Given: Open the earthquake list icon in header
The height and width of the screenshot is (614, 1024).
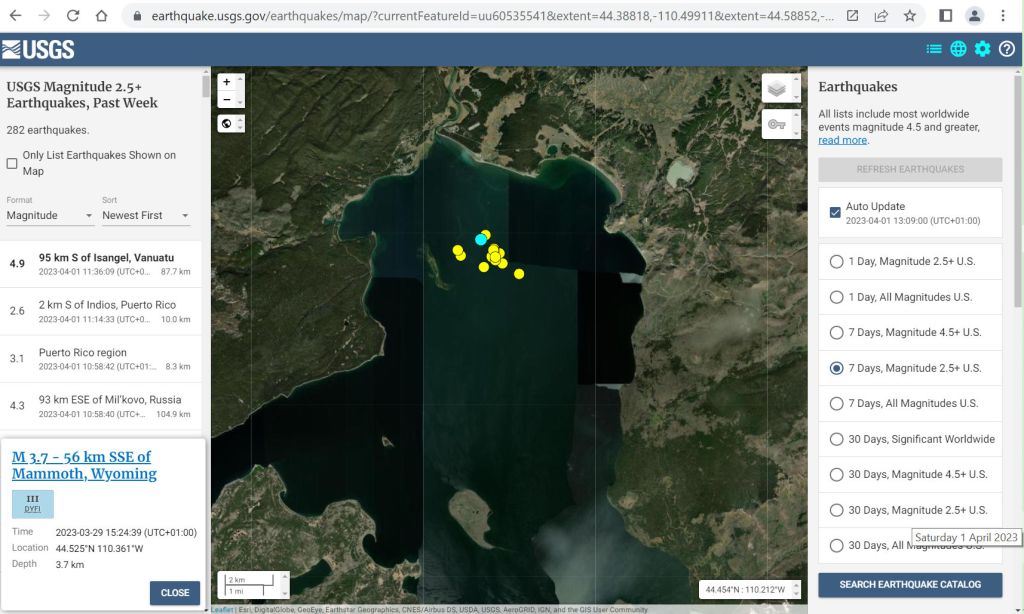Looking at the screenshot, I should tap(934, 49).
